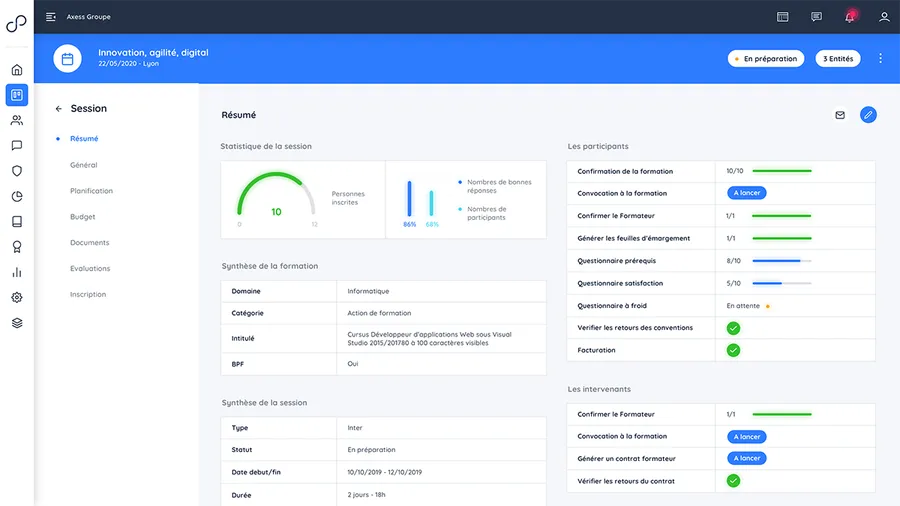Open the Général section

83,165
